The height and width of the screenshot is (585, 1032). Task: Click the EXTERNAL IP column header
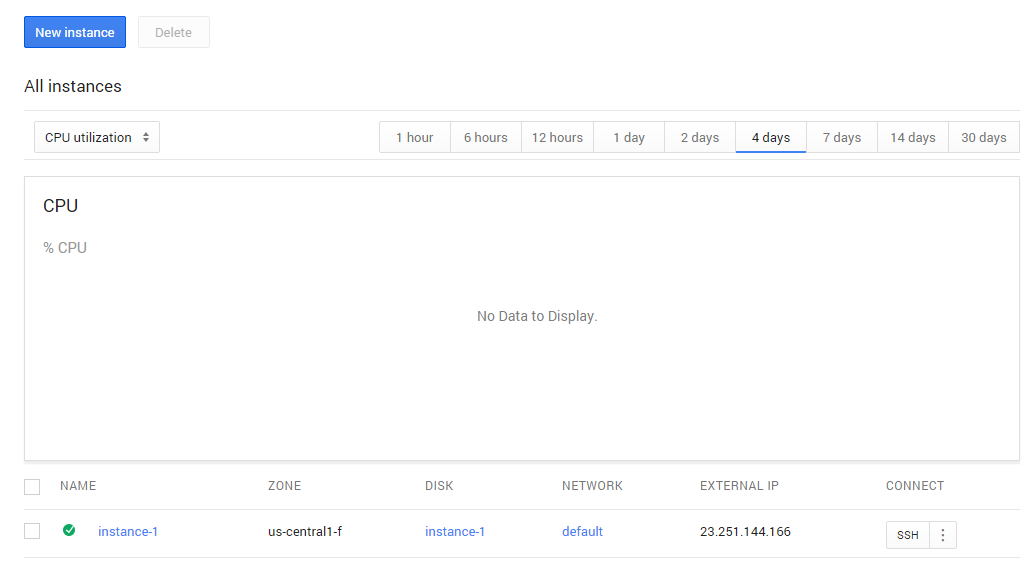click(x=739, y=486)
